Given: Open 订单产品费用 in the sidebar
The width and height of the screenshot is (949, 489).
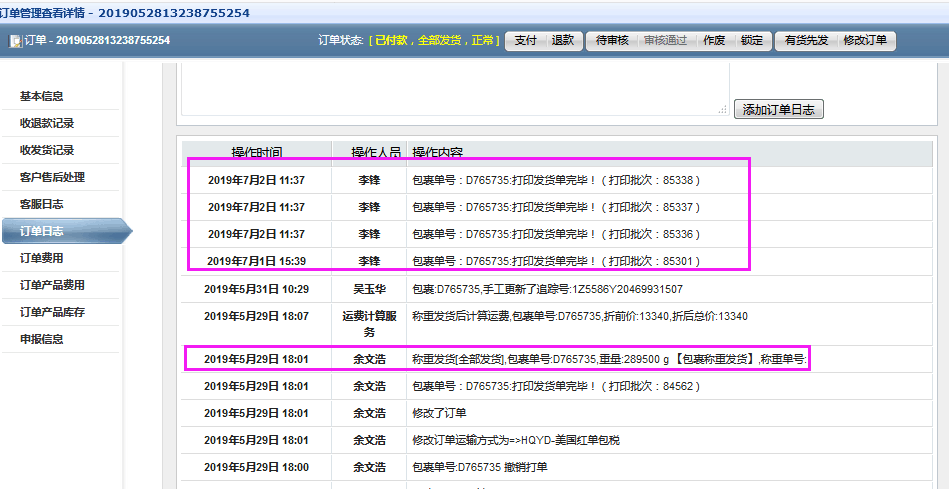Looking at the screenshot, I should (52, 285).
